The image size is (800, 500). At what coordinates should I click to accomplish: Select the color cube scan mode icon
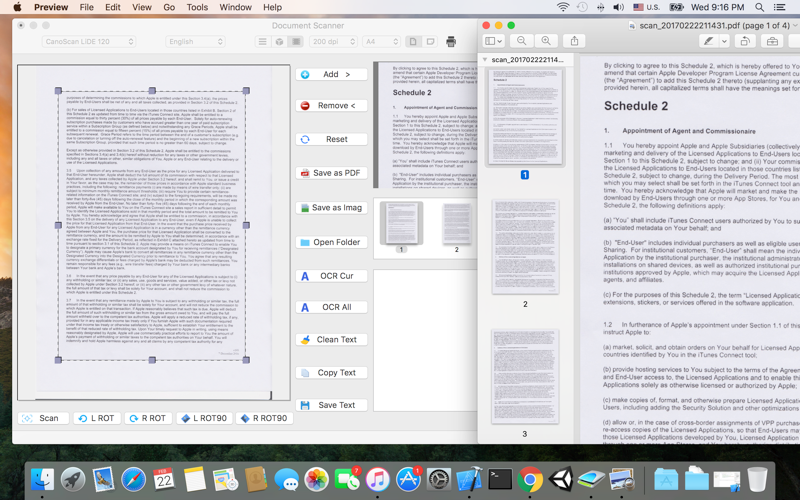tap(279, 42)
